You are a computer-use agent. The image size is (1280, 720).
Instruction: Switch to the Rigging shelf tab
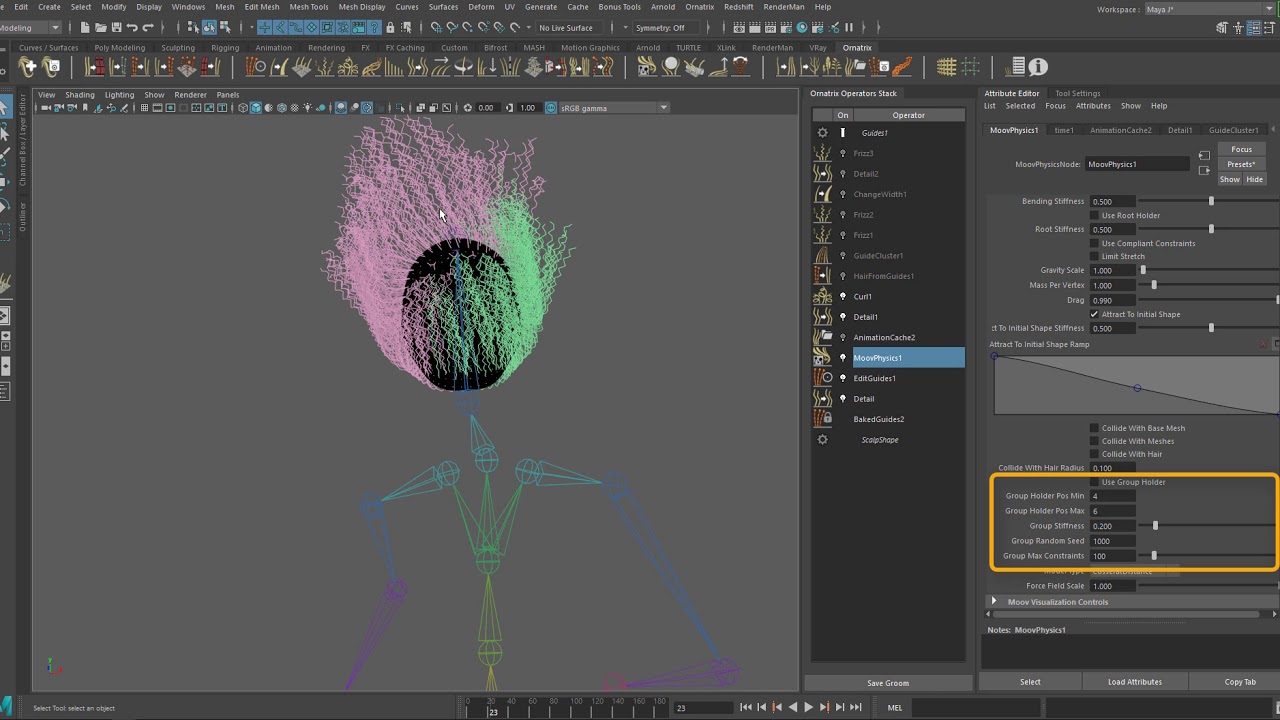tap(225, 48)
